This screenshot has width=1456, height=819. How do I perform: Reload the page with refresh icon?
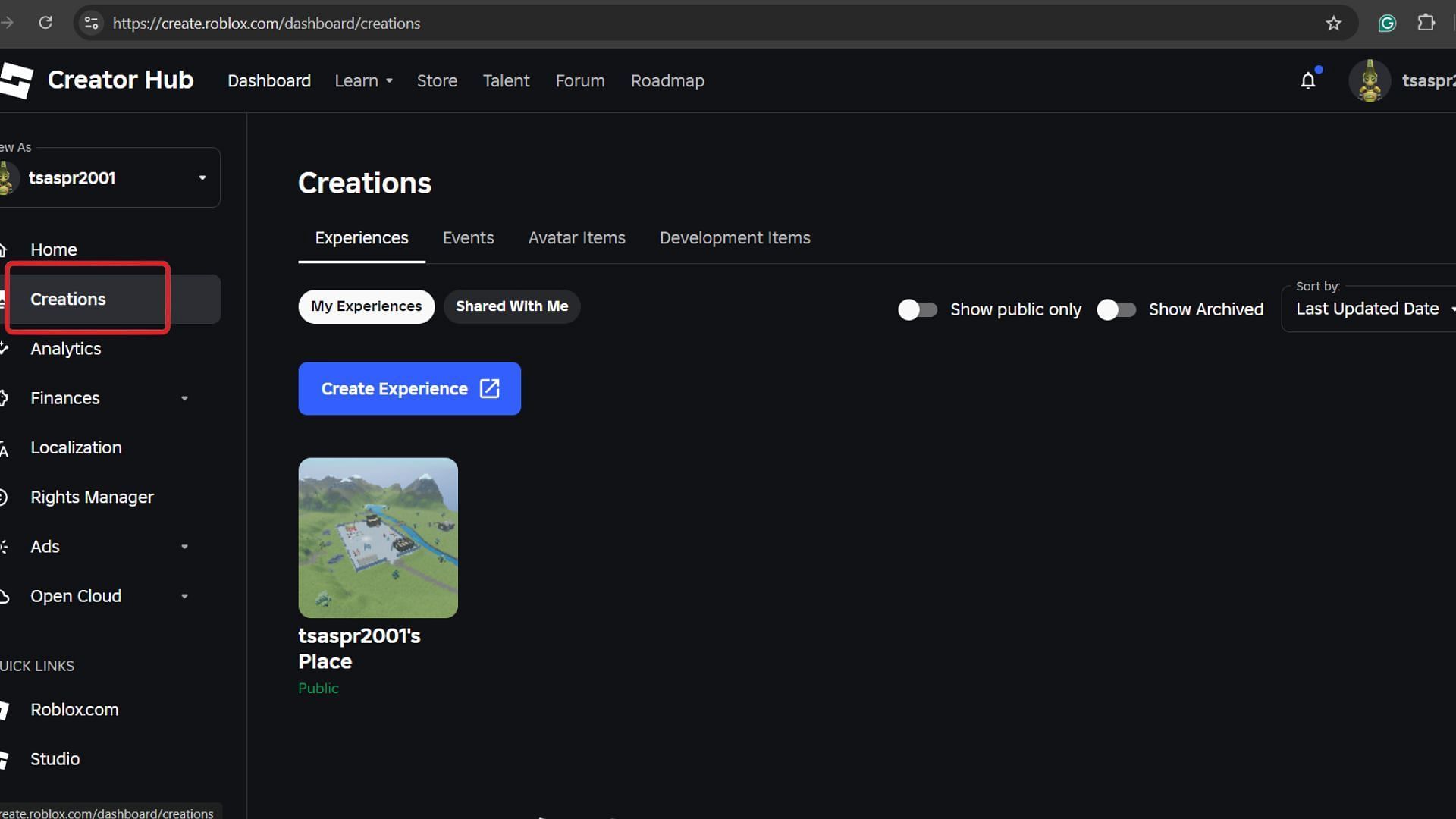45,23
